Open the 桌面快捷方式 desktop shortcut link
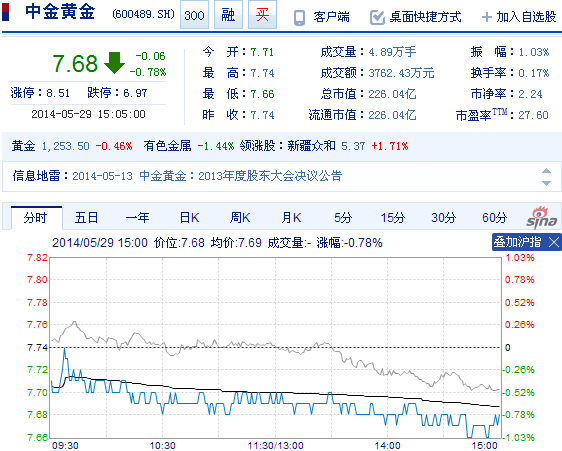Viewport: 562px width, 451px height. 425,17
